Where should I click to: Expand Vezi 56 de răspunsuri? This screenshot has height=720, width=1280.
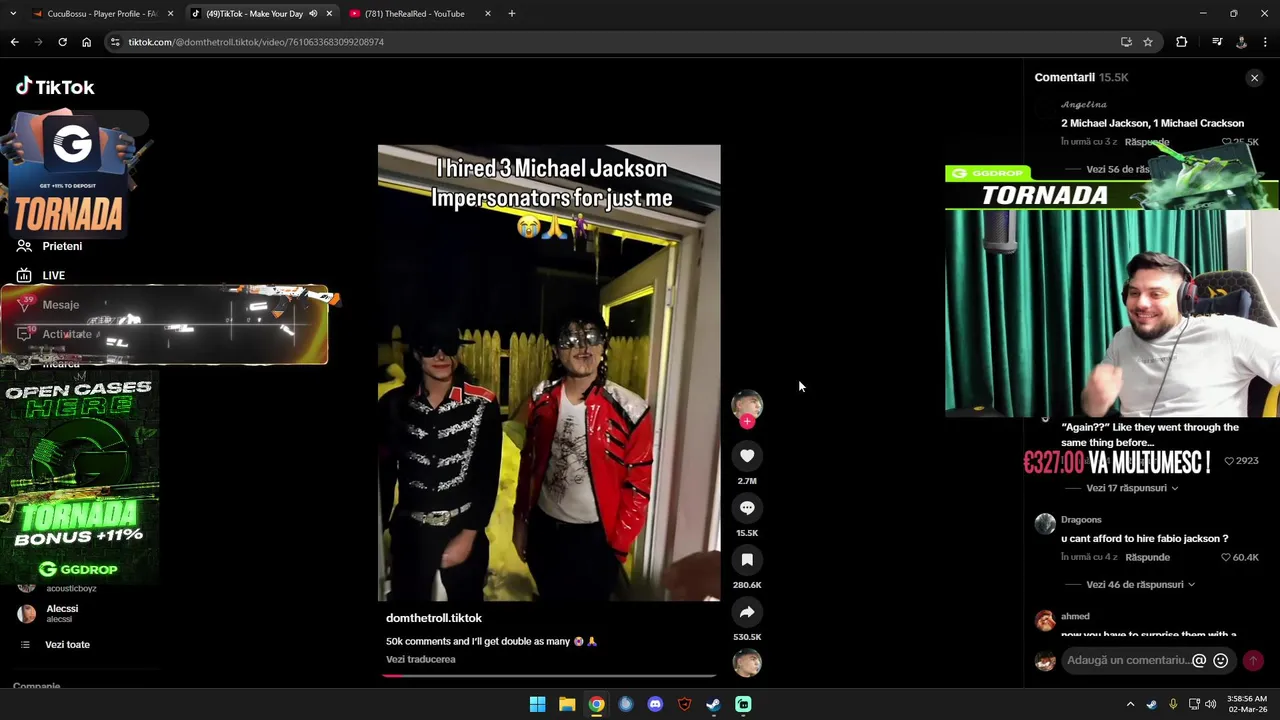1117,169
